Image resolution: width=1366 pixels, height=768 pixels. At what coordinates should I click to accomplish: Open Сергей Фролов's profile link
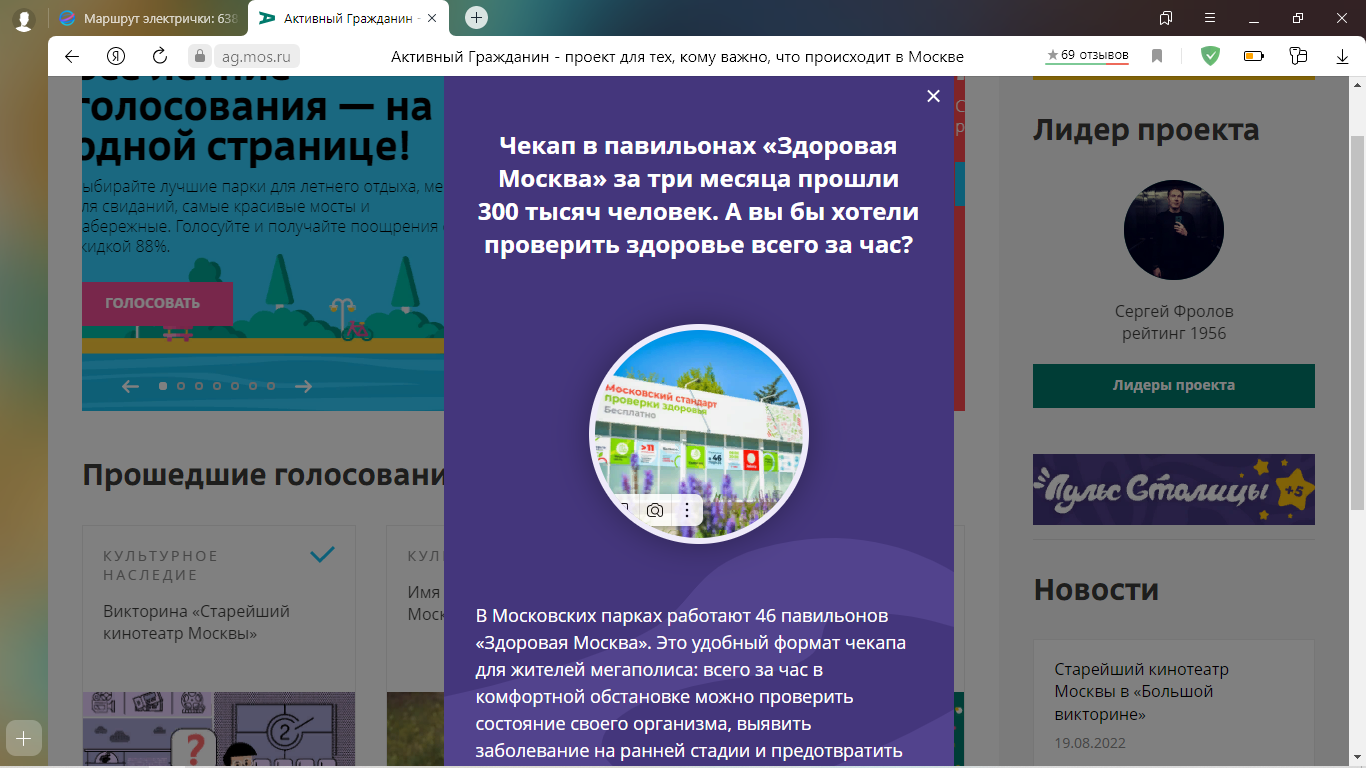pos(1174,311)
